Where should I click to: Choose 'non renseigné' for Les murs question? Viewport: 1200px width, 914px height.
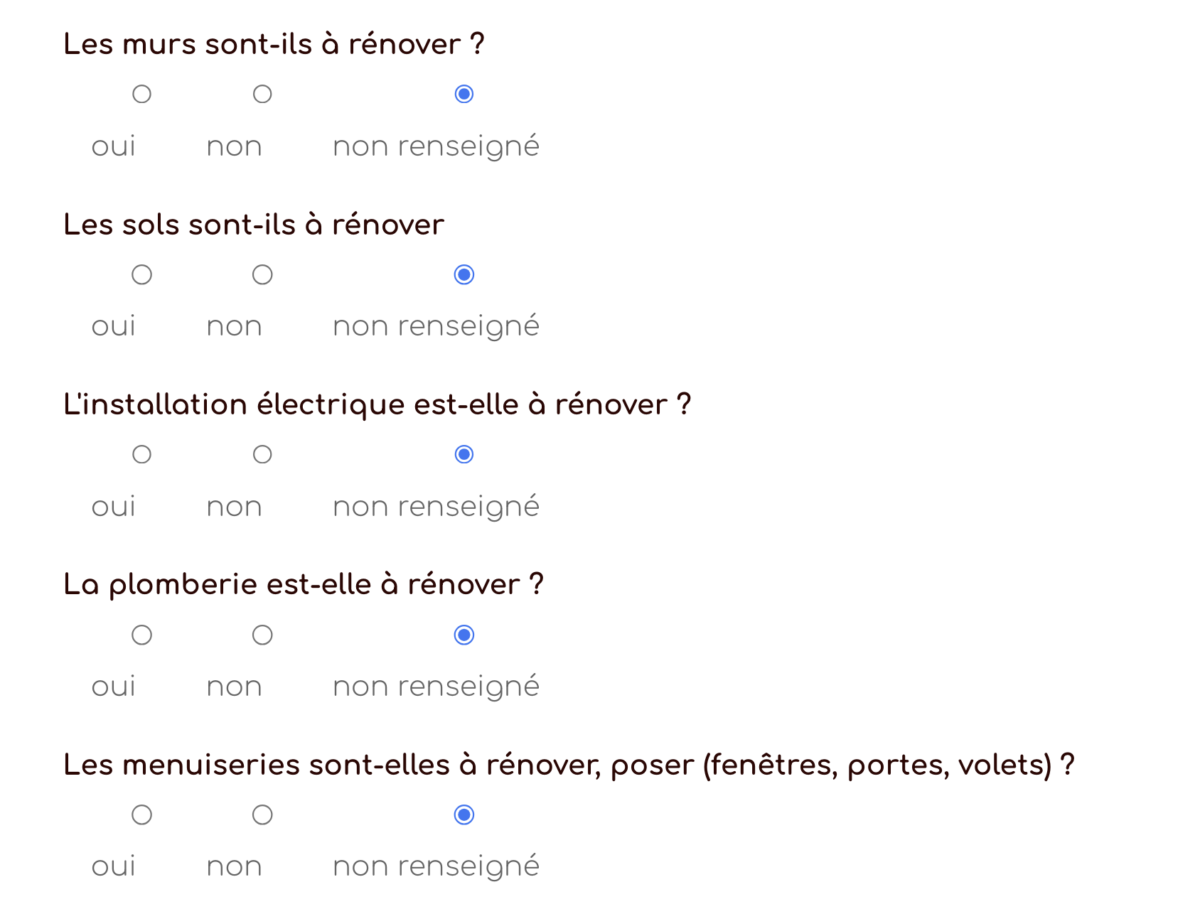pos(464,94)
